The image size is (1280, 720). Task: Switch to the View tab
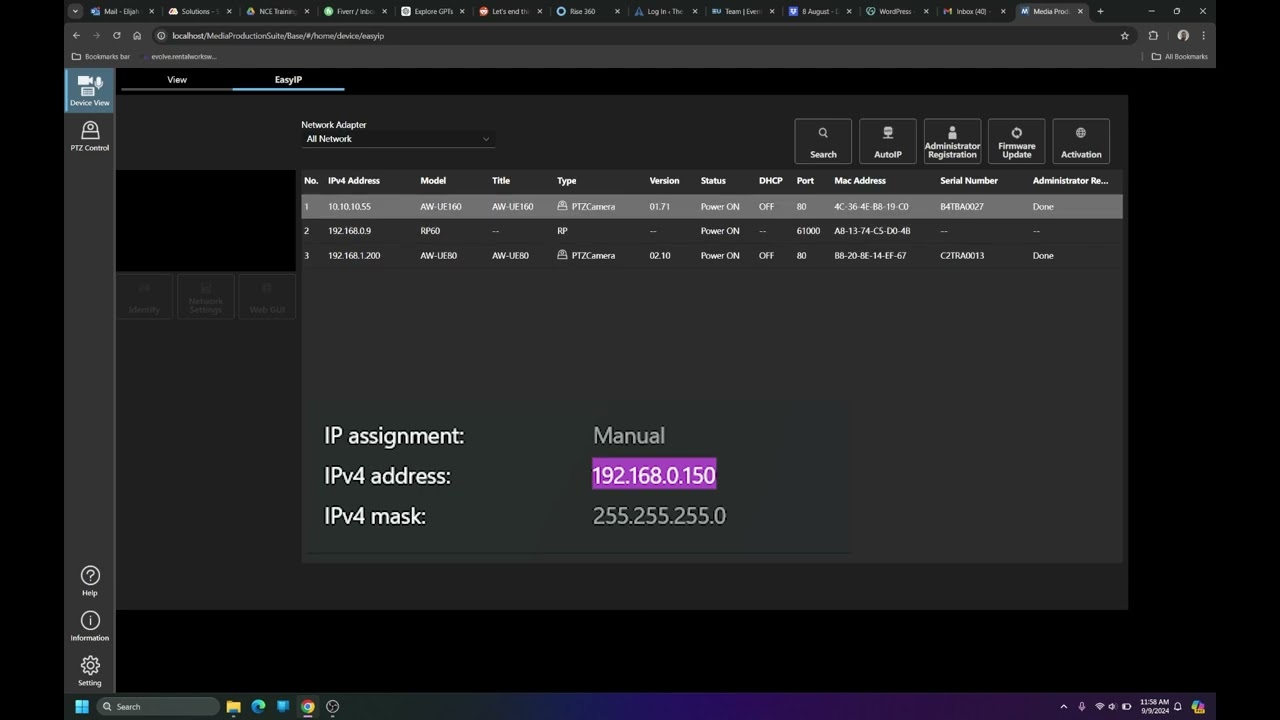tap(176, 79)
